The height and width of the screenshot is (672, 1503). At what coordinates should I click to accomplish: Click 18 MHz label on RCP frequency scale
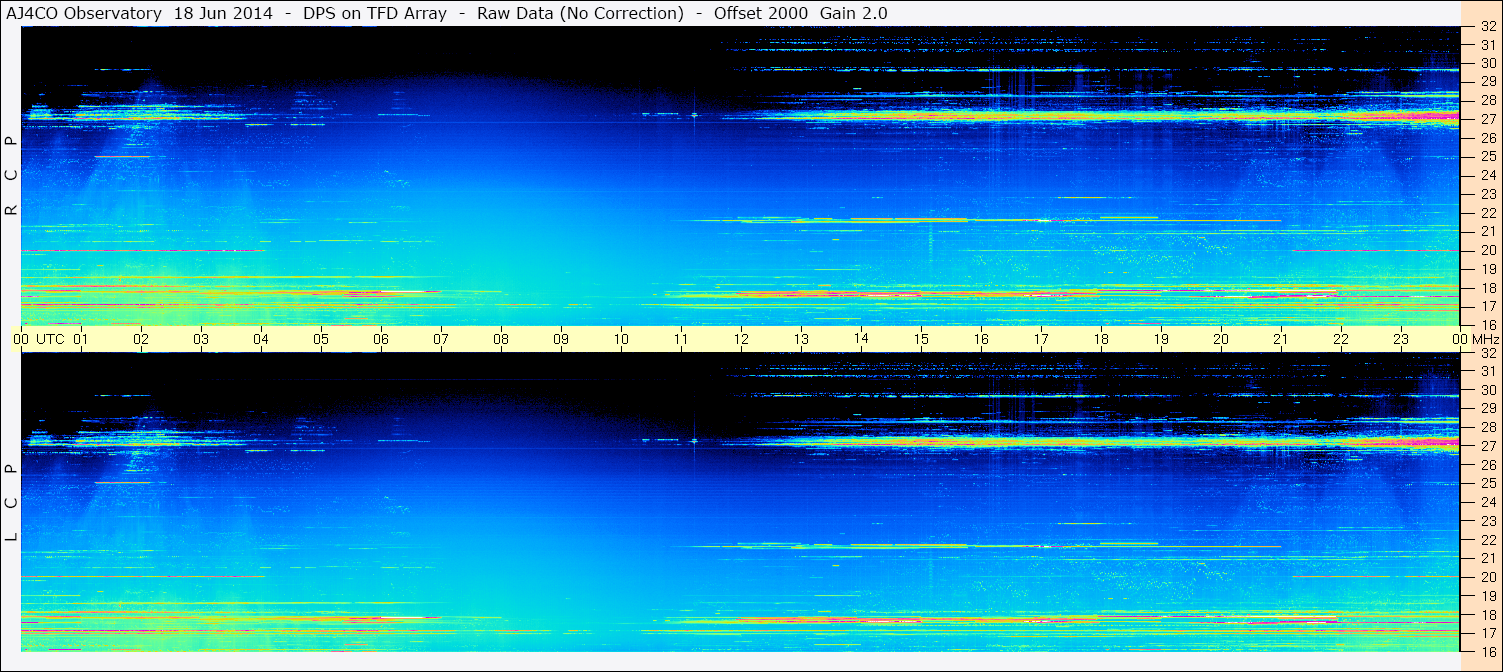click(x=1487, y=288)
